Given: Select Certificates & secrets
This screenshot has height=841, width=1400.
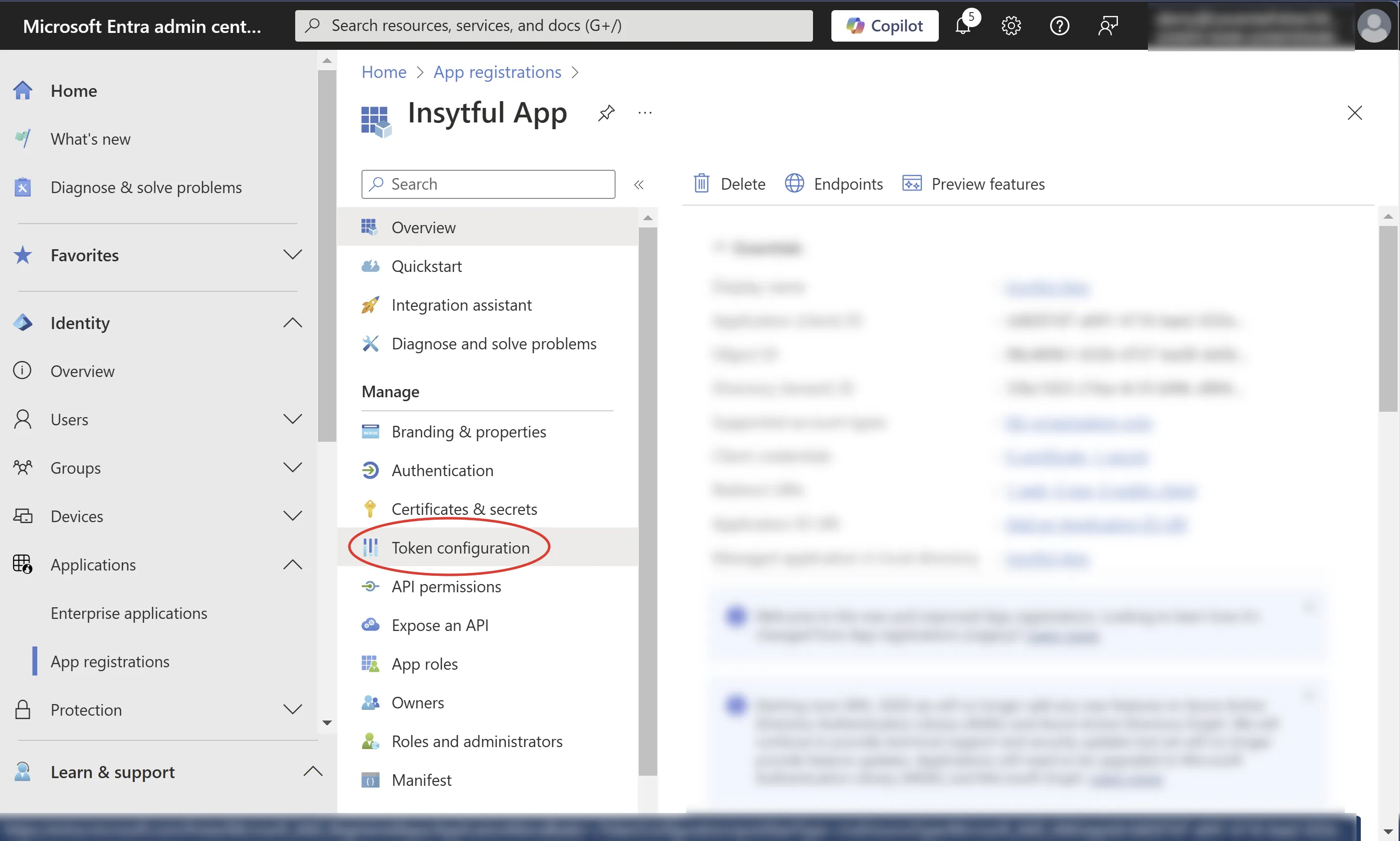Looking at the screenshot, I should [x=464, y=509].
